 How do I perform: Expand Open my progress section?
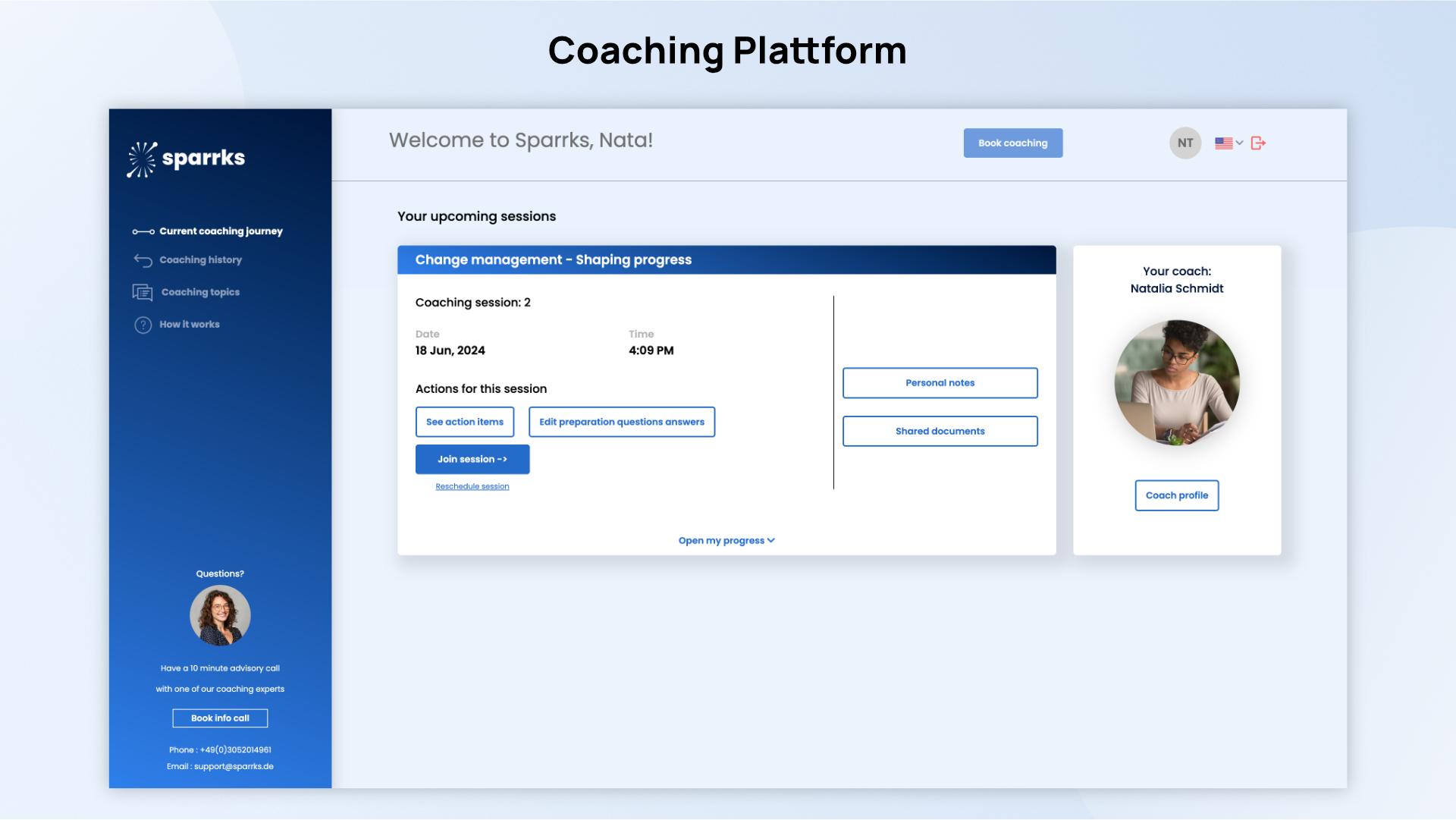[726, 540]
